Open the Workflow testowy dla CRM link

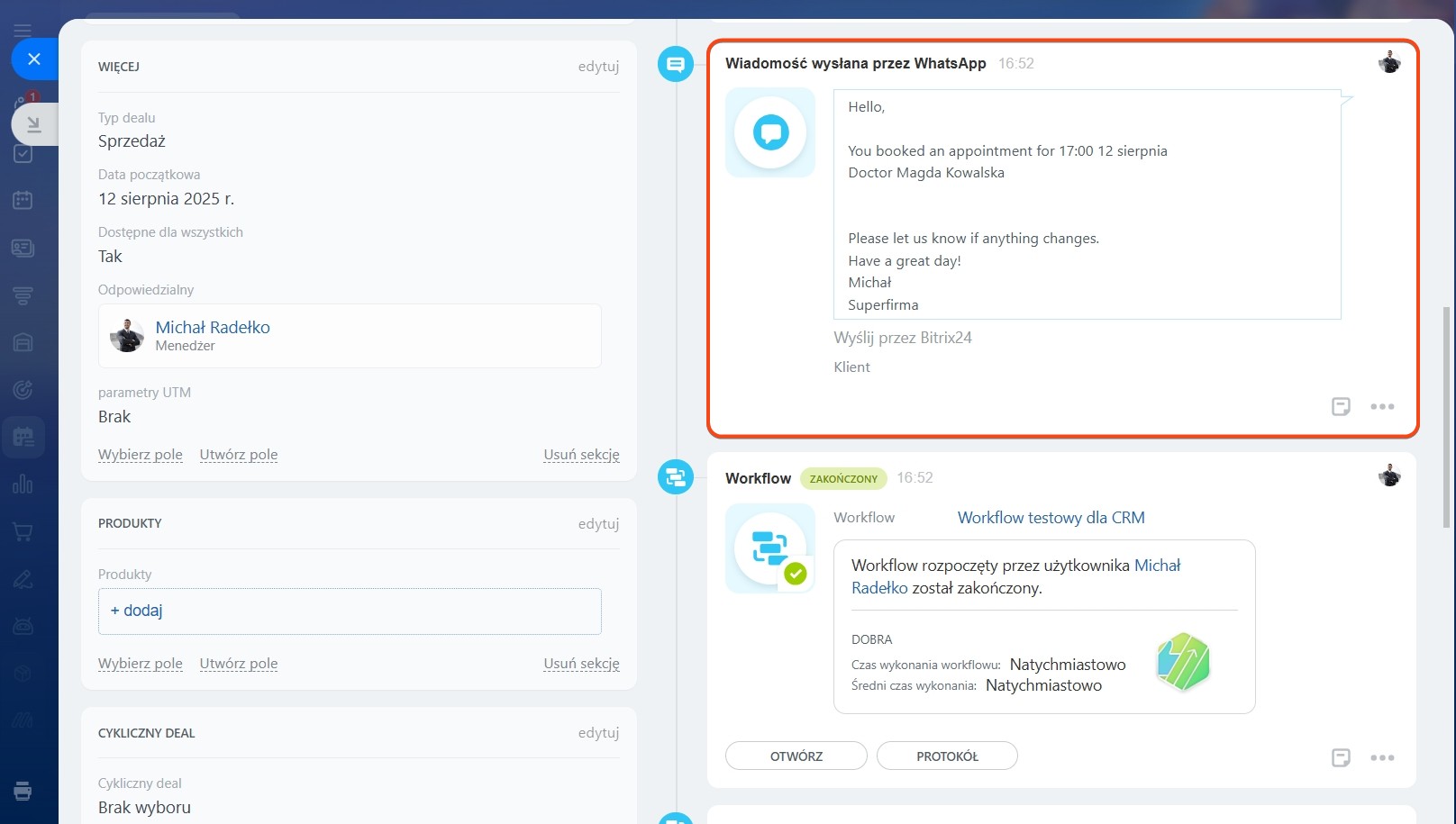pyautogui.click(x=1051, y=518)
